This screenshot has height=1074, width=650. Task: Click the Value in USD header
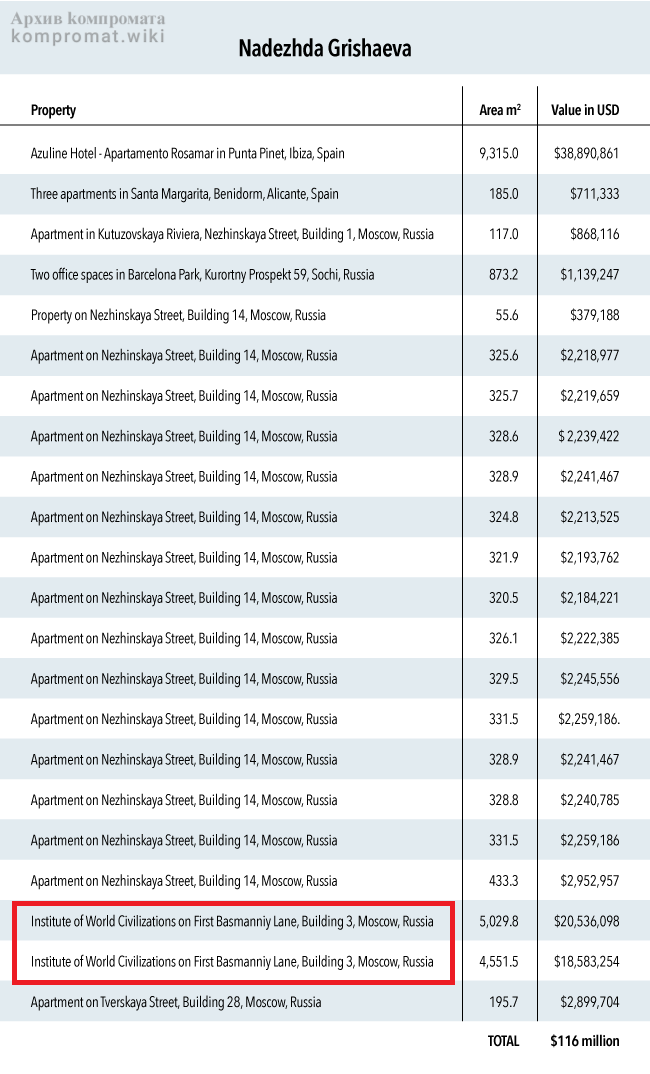coord(585,110)
